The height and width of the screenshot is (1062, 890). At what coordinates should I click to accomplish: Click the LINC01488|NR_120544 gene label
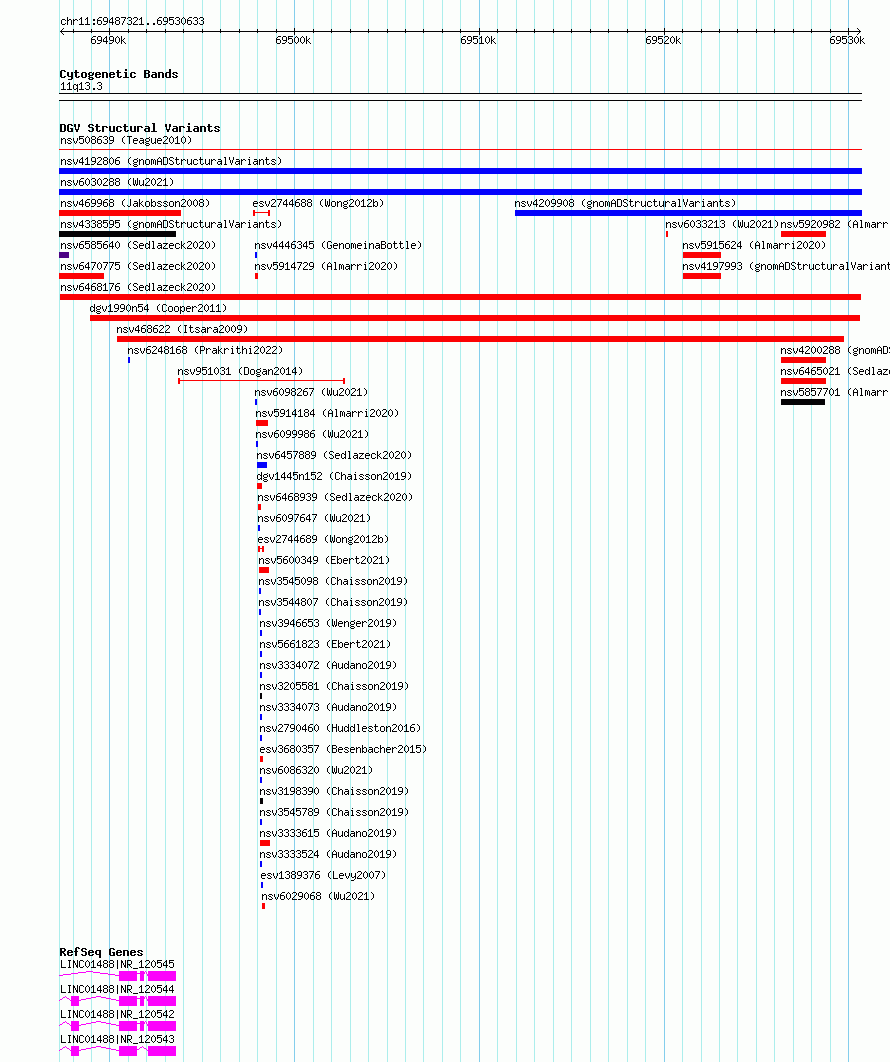pos(117,990)
